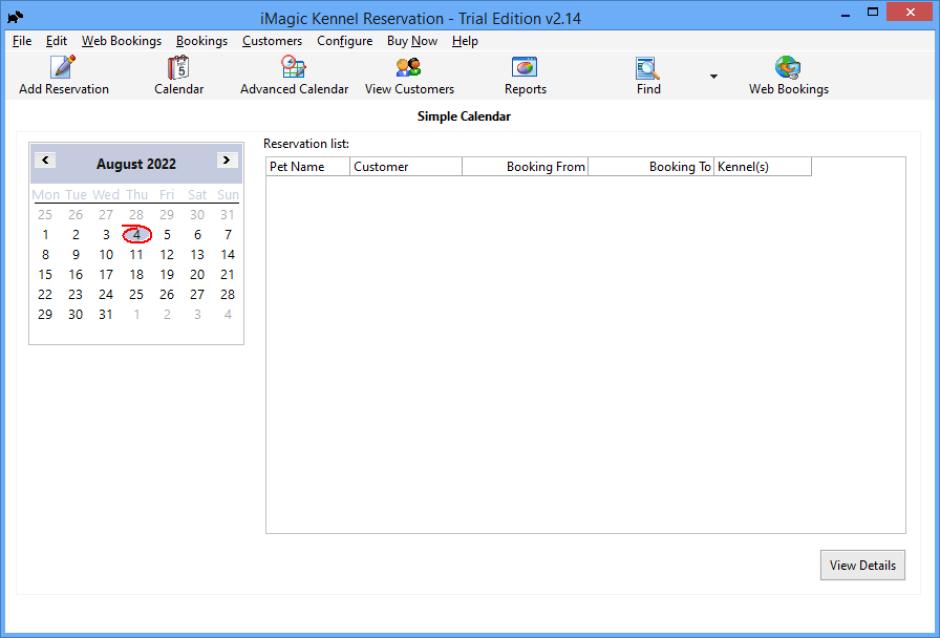Expand the dropdown arrow next to Find
The width and height of the screenshot is (940, 638).
click(714, 76)
